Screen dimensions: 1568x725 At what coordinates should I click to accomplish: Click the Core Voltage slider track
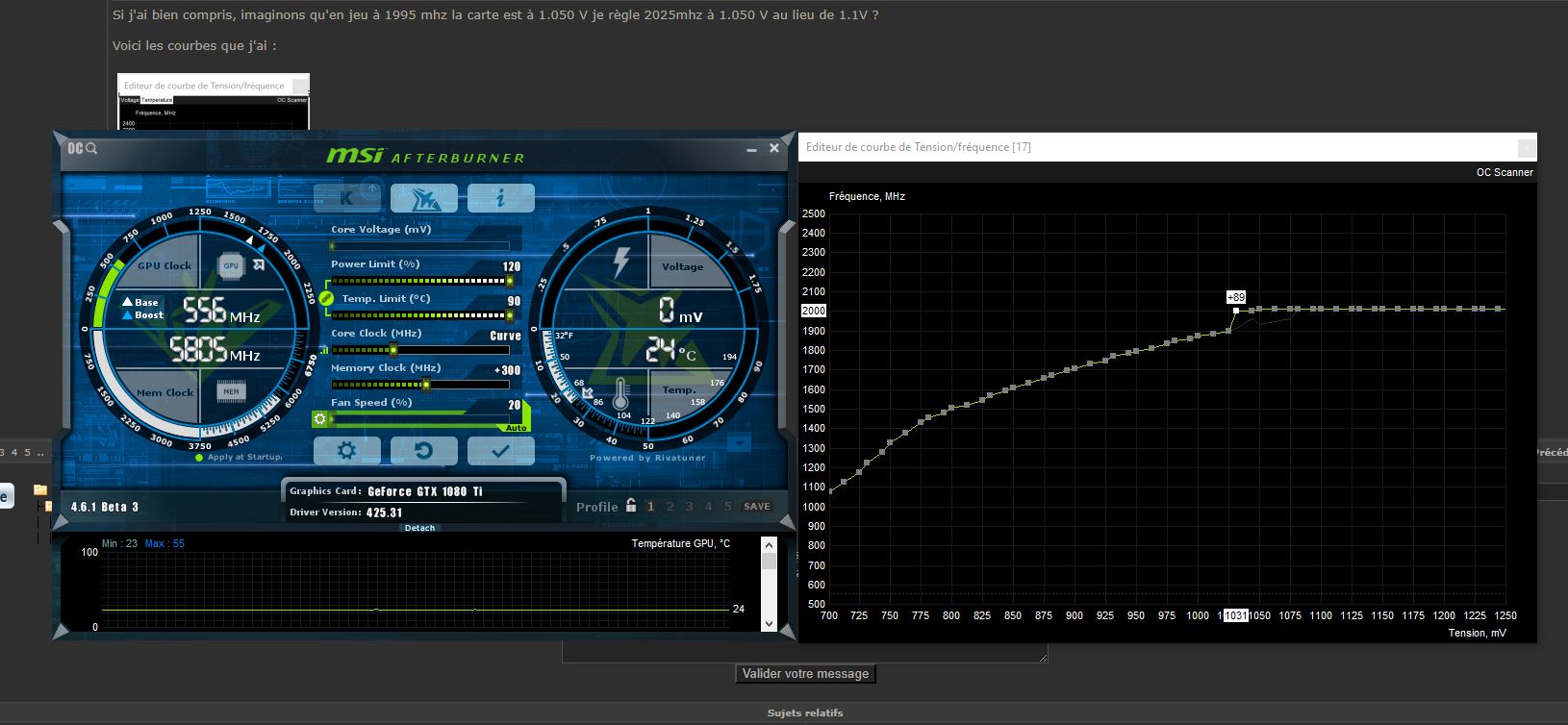(x=419, y=246)
